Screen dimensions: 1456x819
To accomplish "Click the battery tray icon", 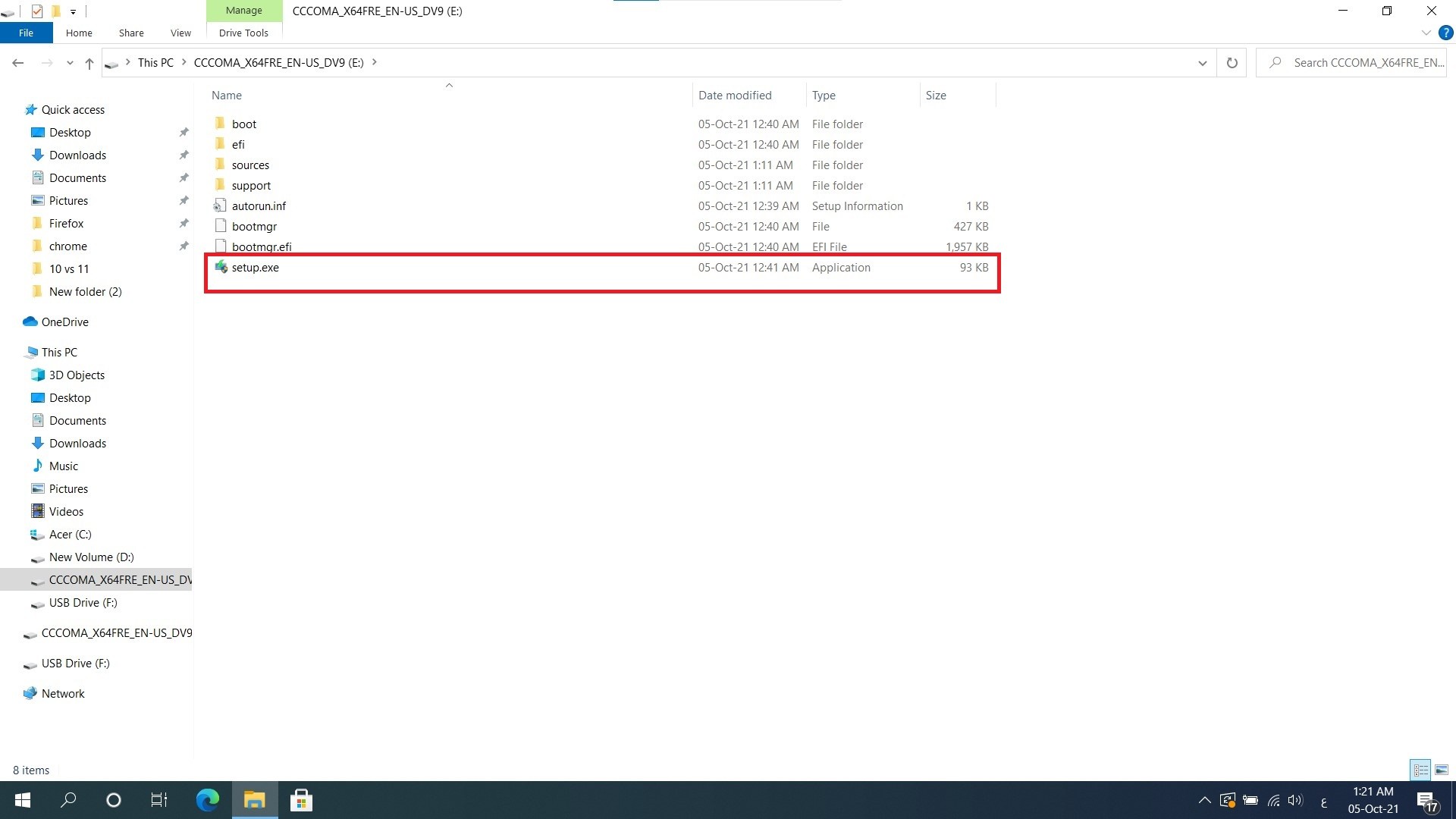I will click(x=1250, y=800).
